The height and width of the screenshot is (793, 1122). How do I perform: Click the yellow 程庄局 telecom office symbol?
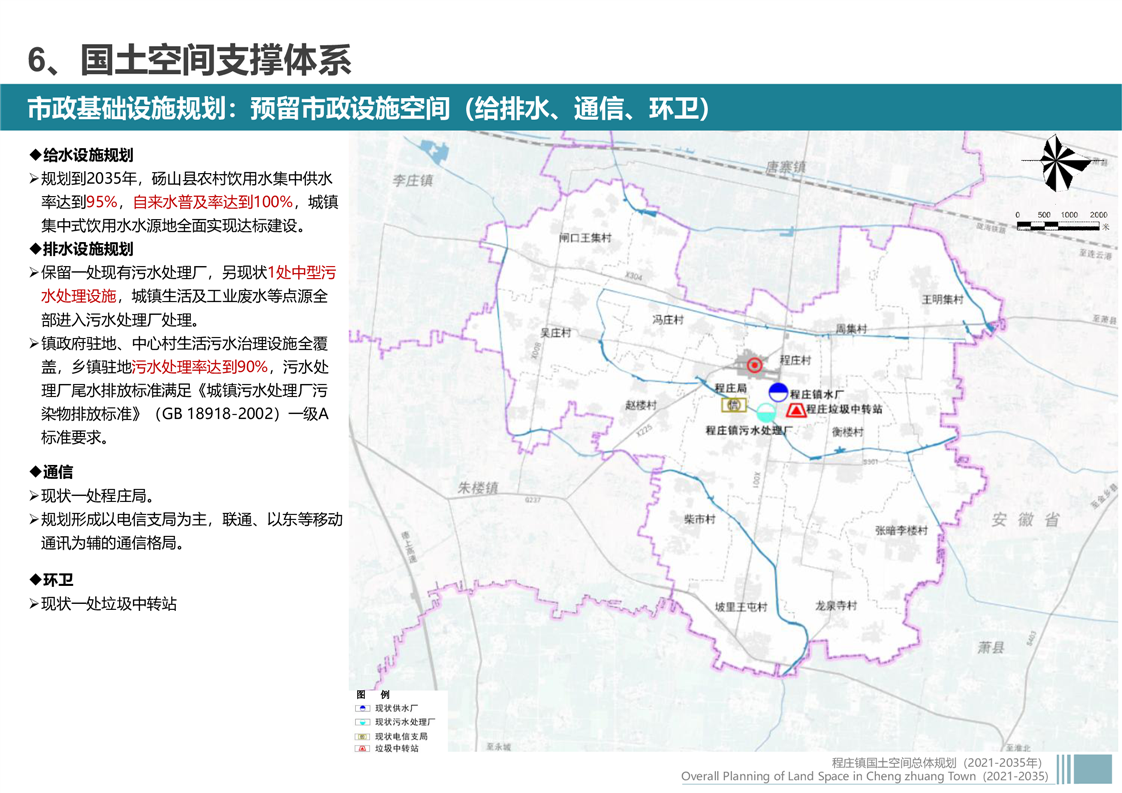733,405
